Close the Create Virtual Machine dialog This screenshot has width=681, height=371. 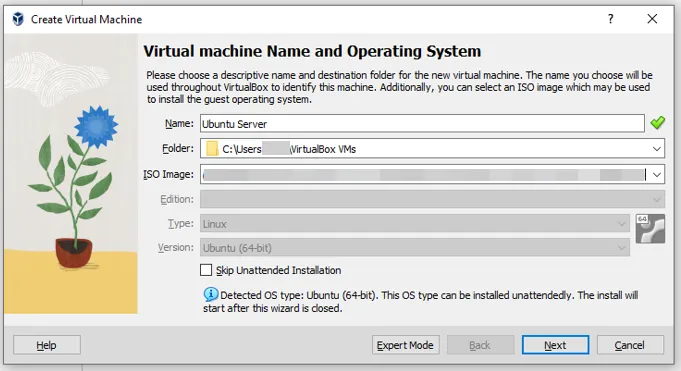tap(652, 19)
